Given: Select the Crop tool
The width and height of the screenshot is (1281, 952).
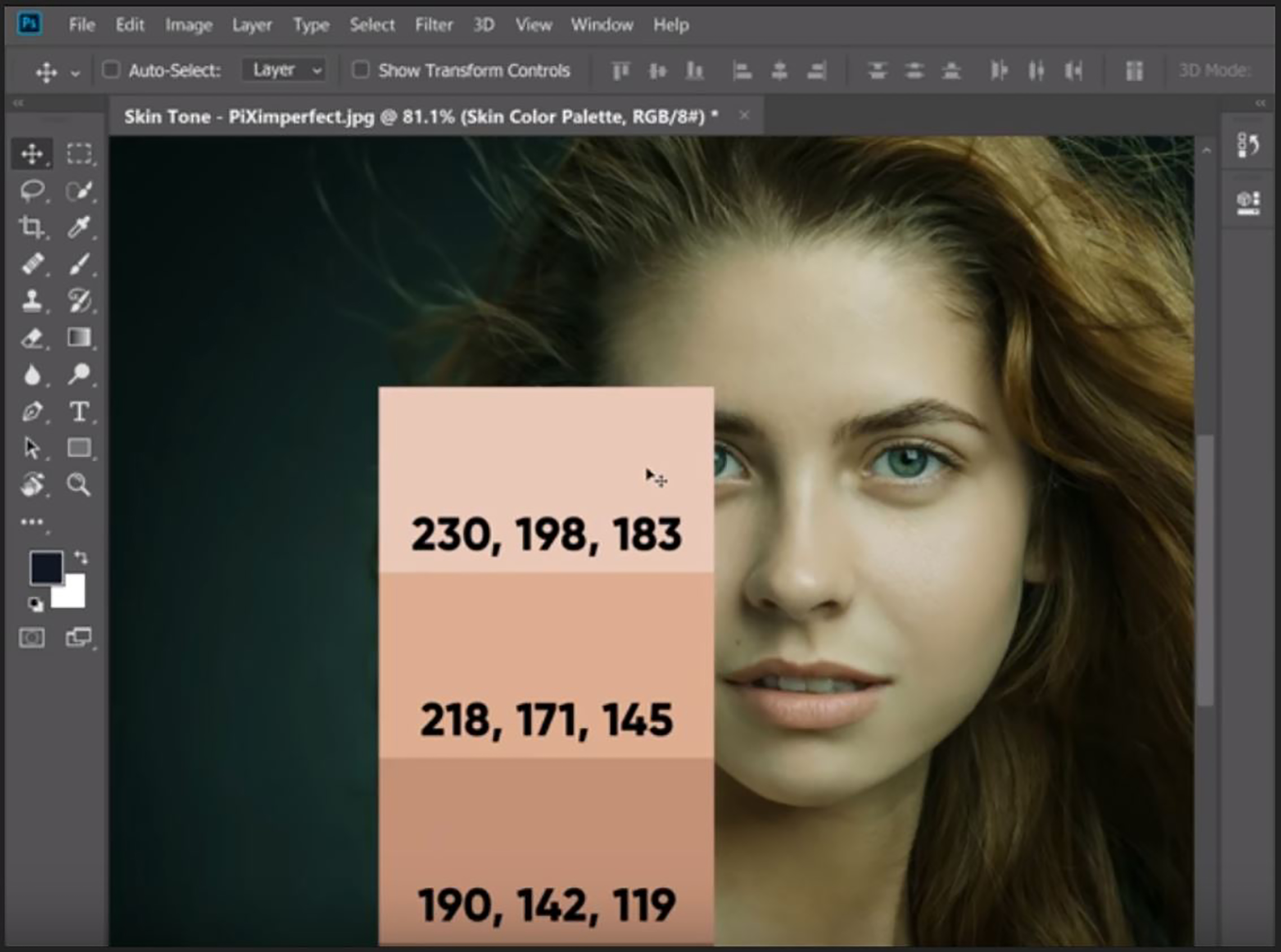Looking at the screenshot, I should (32, 227).
